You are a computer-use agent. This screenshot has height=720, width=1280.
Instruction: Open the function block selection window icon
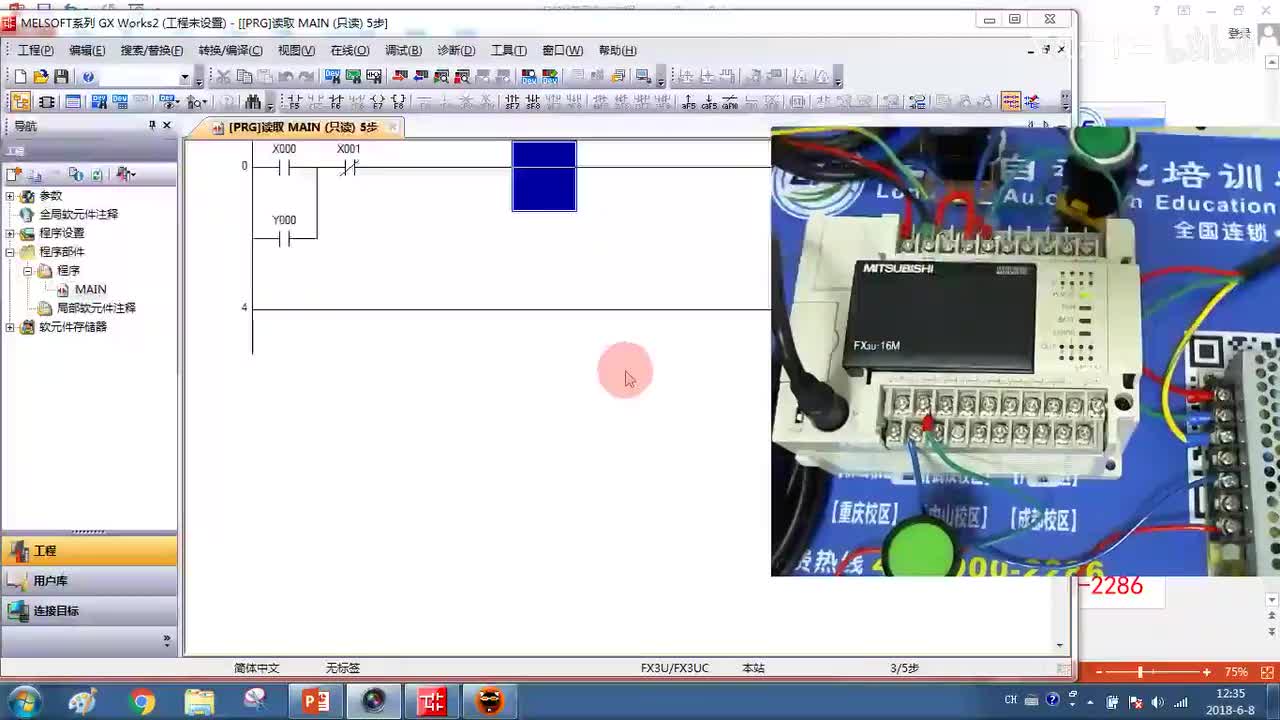tap(47, 102)
